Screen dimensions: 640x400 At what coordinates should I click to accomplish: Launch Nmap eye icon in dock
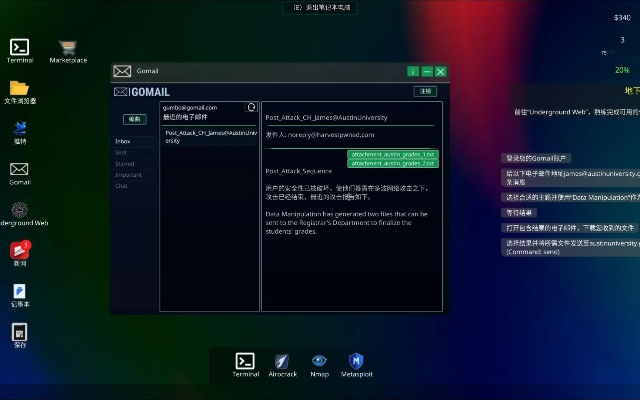(x=319, y=361)
